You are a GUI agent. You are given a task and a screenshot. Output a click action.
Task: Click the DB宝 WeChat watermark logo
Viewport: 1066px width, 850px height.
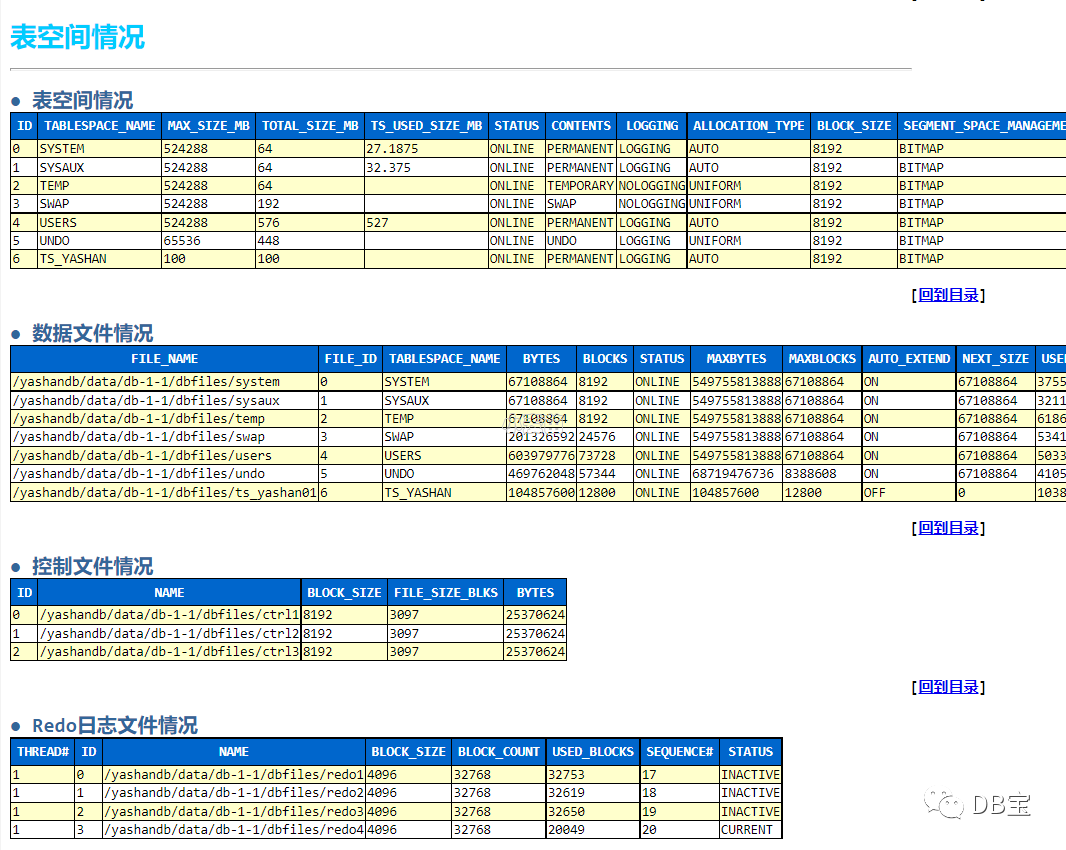(x=977, y=804)
